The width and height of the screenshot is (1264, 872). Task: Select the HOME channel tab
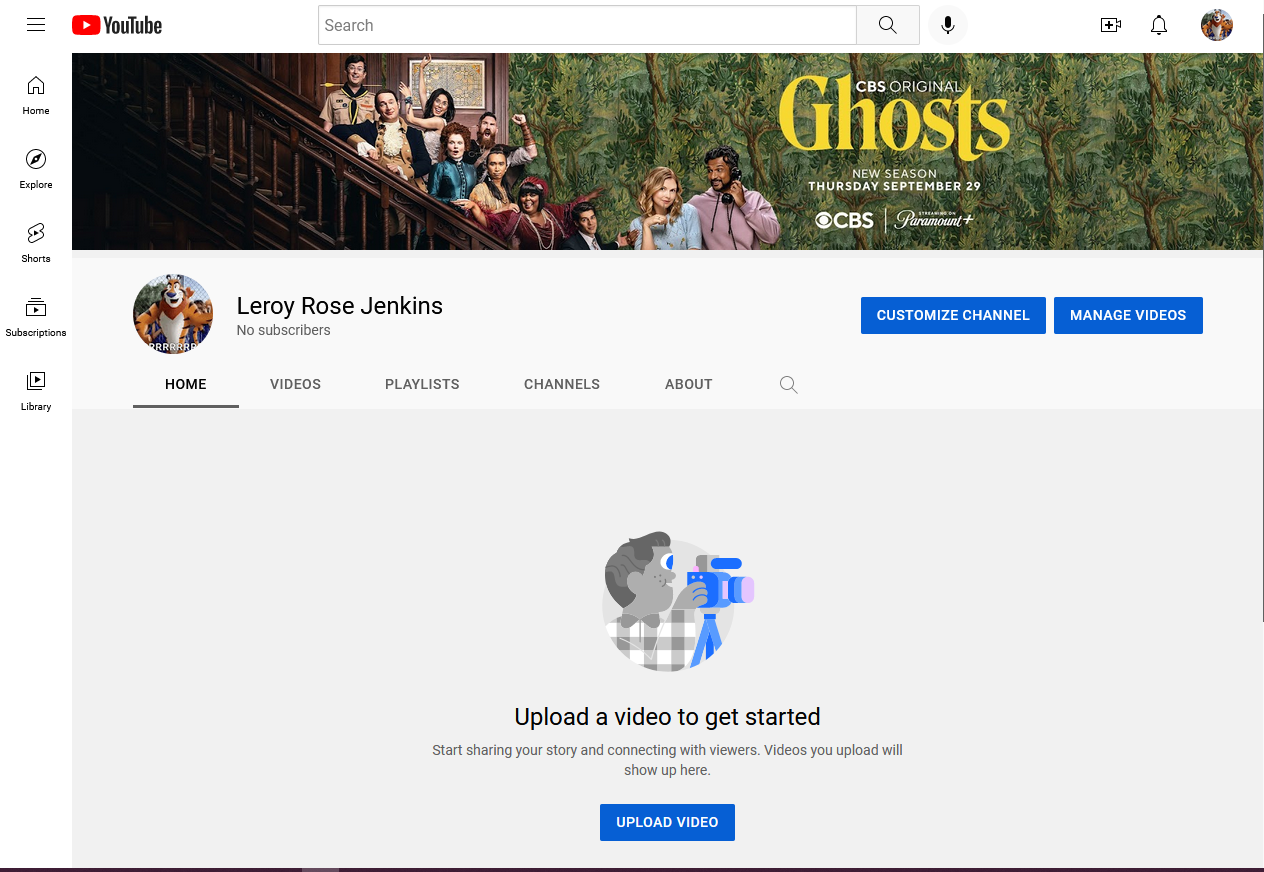pos(186,384)
